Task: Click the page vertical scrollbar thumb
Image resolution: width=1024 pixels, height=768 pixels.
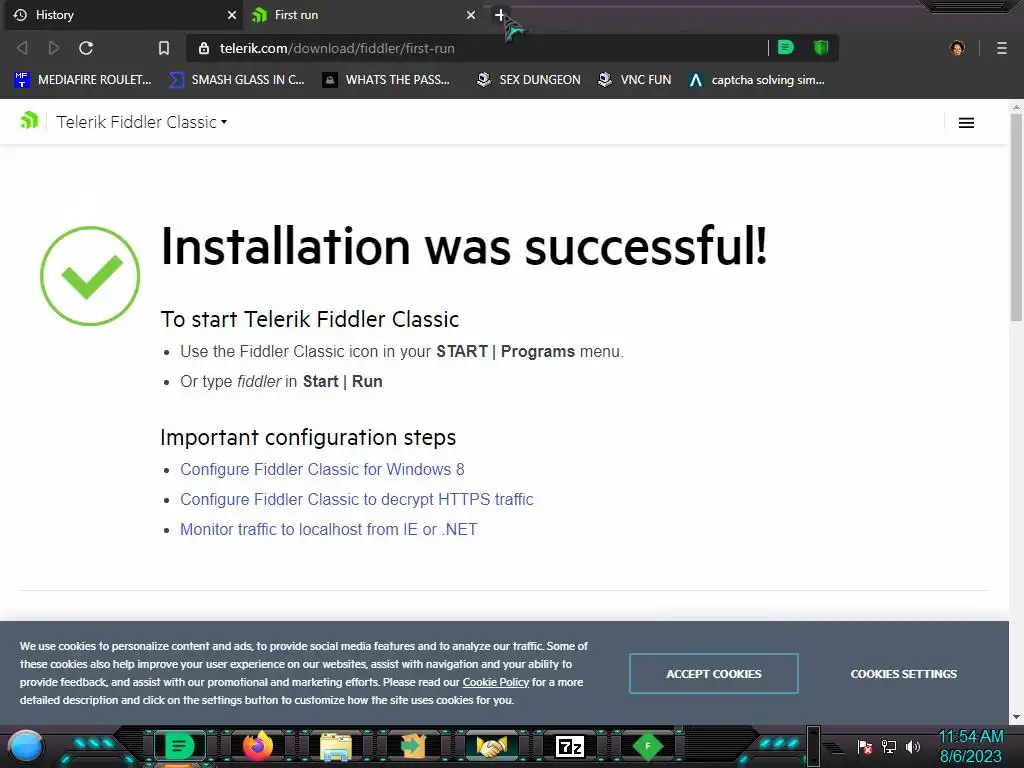Action: [1016, 217]
